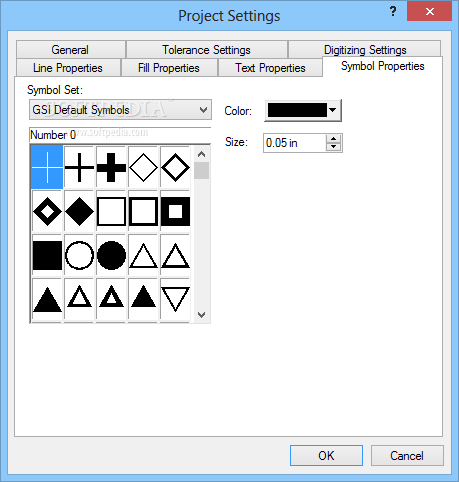
Task: Select the solid filled circle symbol
Action: tap(111, 255)
